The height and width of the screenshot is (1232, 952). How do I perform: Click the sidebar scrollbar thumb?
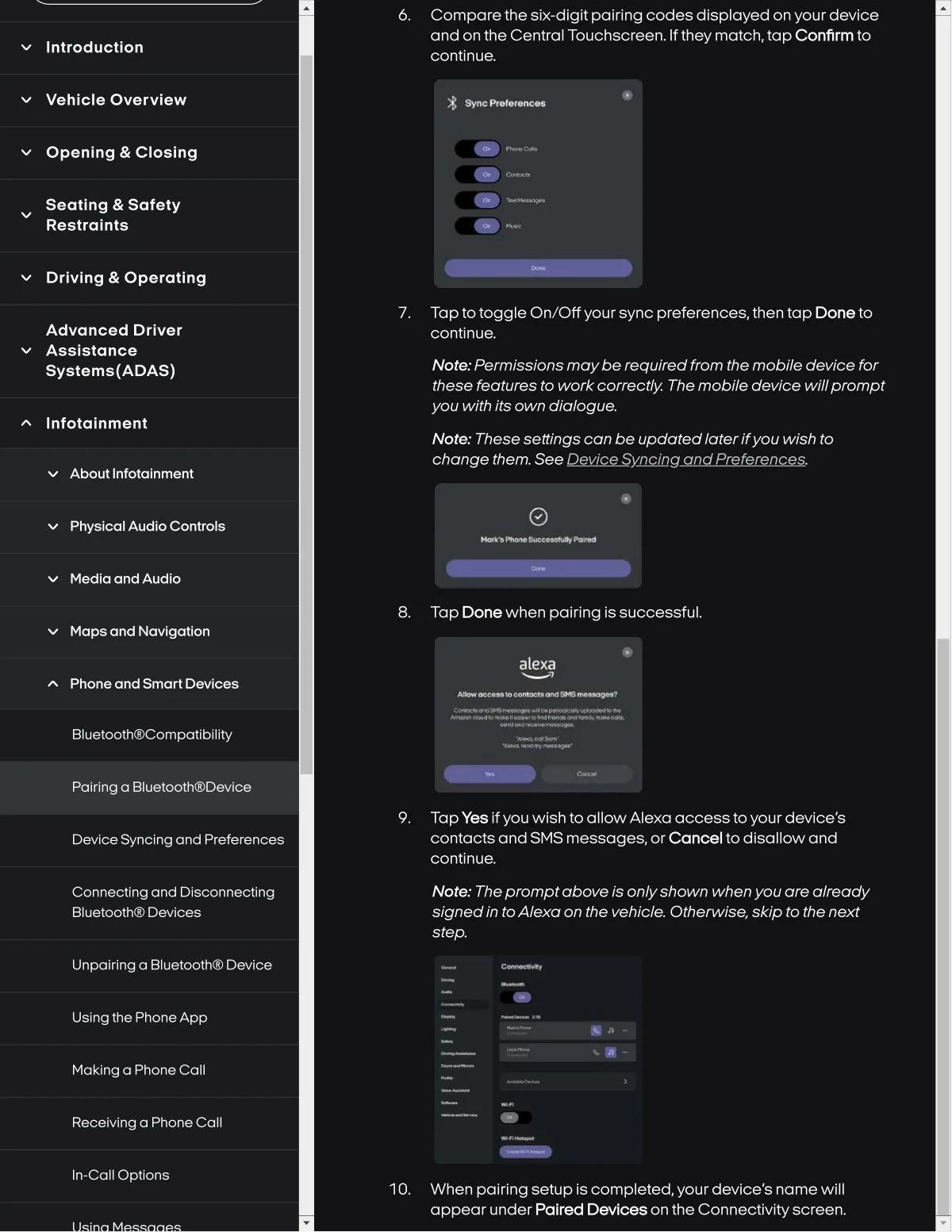click(306, 415)
